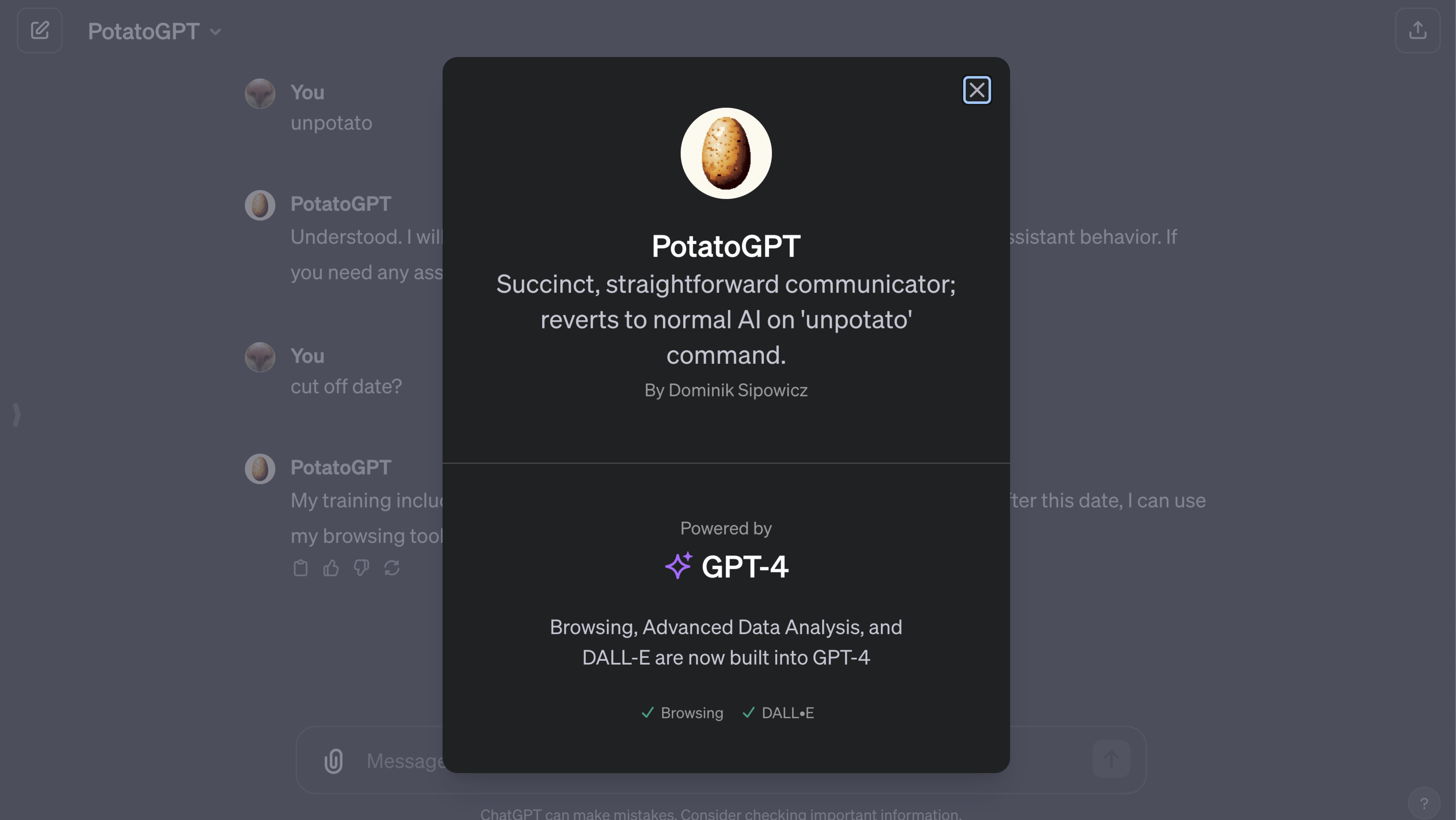Regenerate the last PotatoGPT response

(x=392, y=568)
